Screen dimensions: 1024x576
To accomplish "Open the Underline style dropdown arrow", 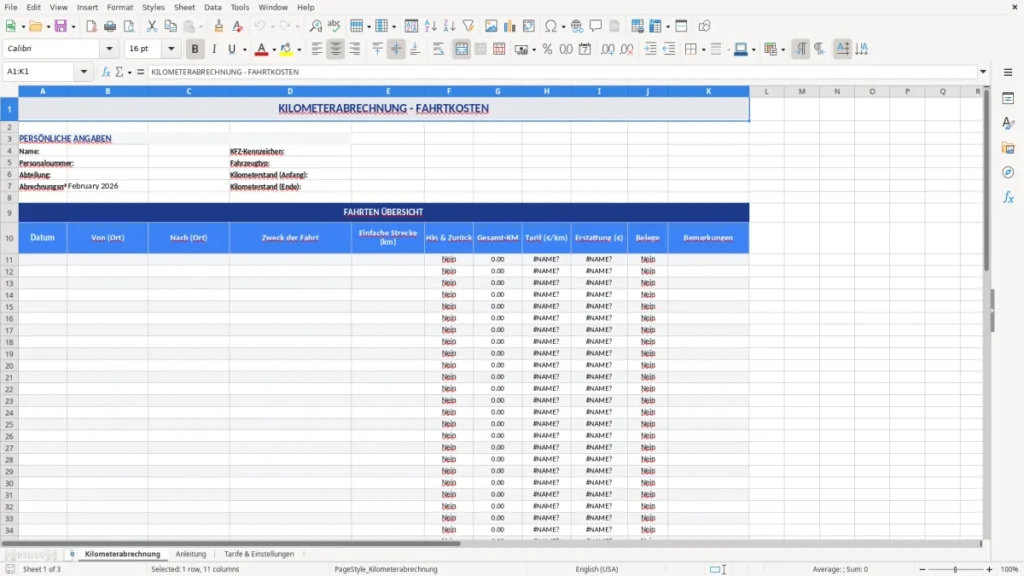I will pyautogui.click(x=245, y=50).
